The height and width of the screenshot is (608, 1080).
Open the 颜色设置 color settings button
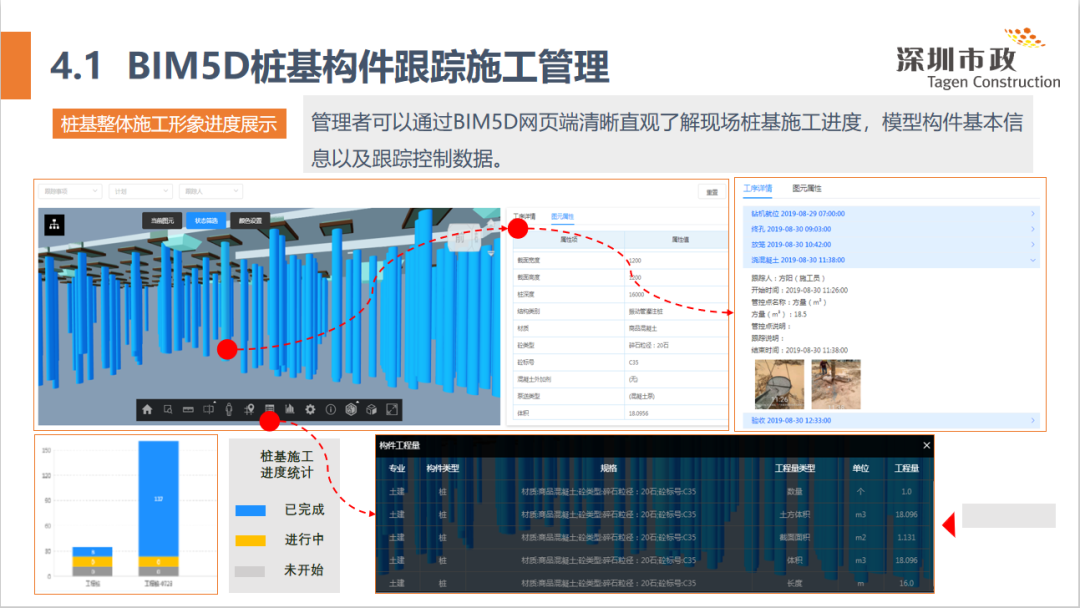[x=250, y=220]
